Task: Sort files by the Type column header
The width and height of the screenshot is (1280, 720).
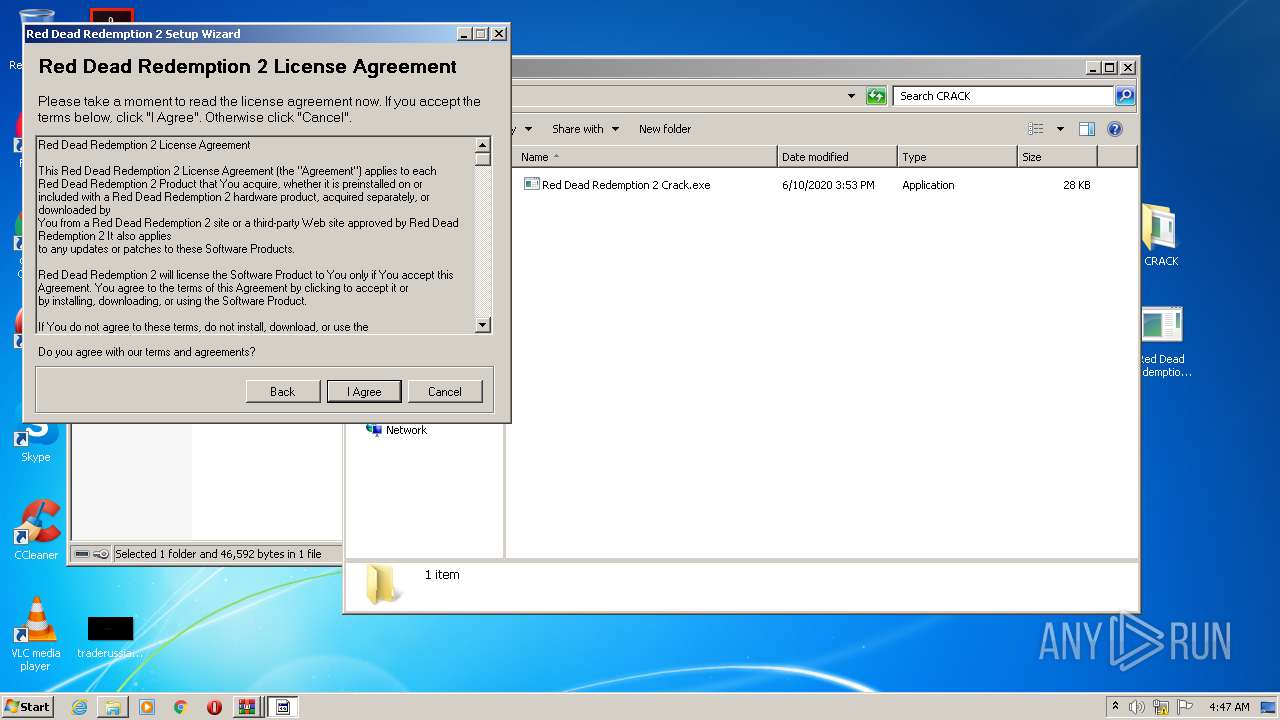Action: (957, 157)
